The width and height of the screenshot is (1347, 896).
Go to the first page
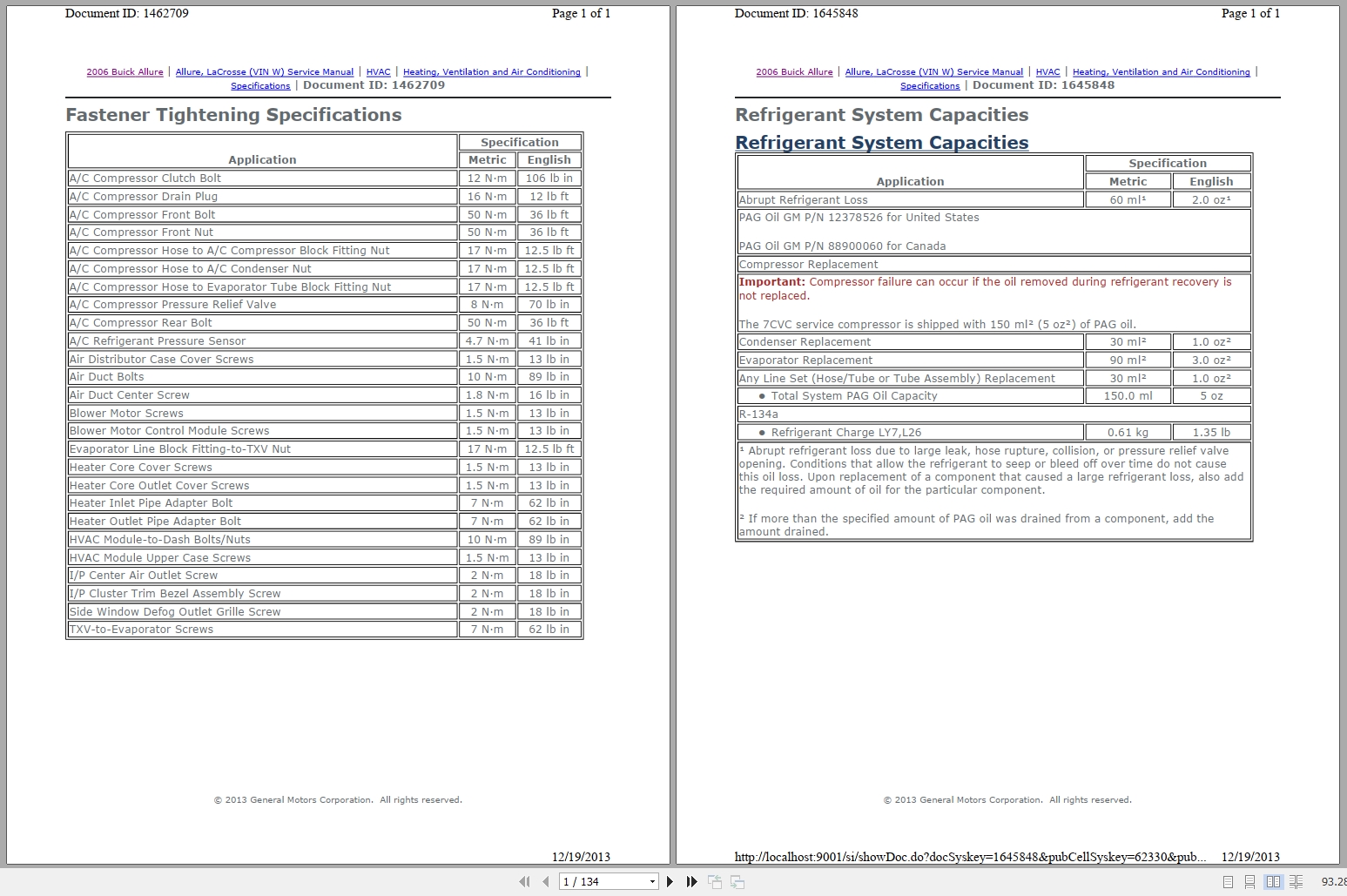point(524,881)
